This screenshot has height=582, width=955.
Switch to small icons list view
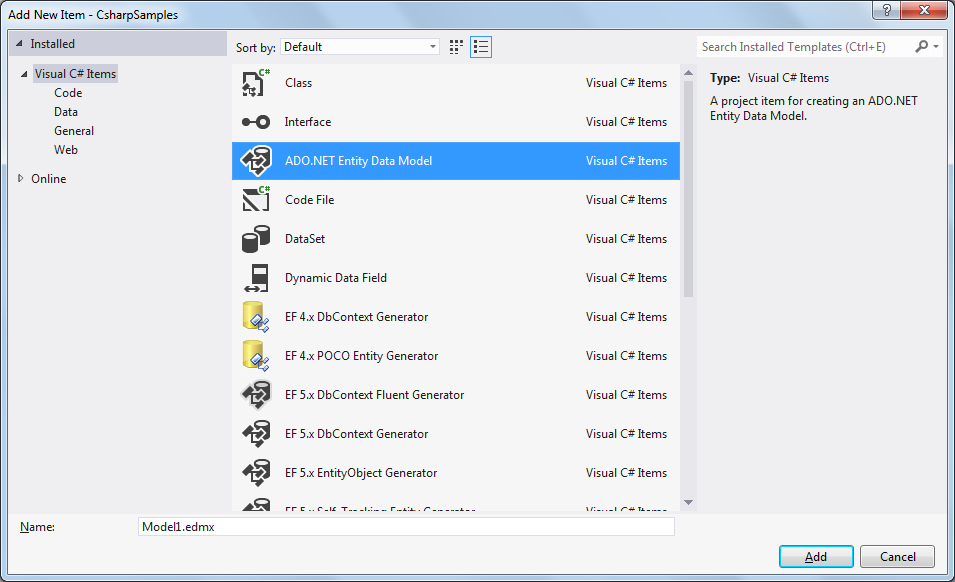[x=481, y=47]
